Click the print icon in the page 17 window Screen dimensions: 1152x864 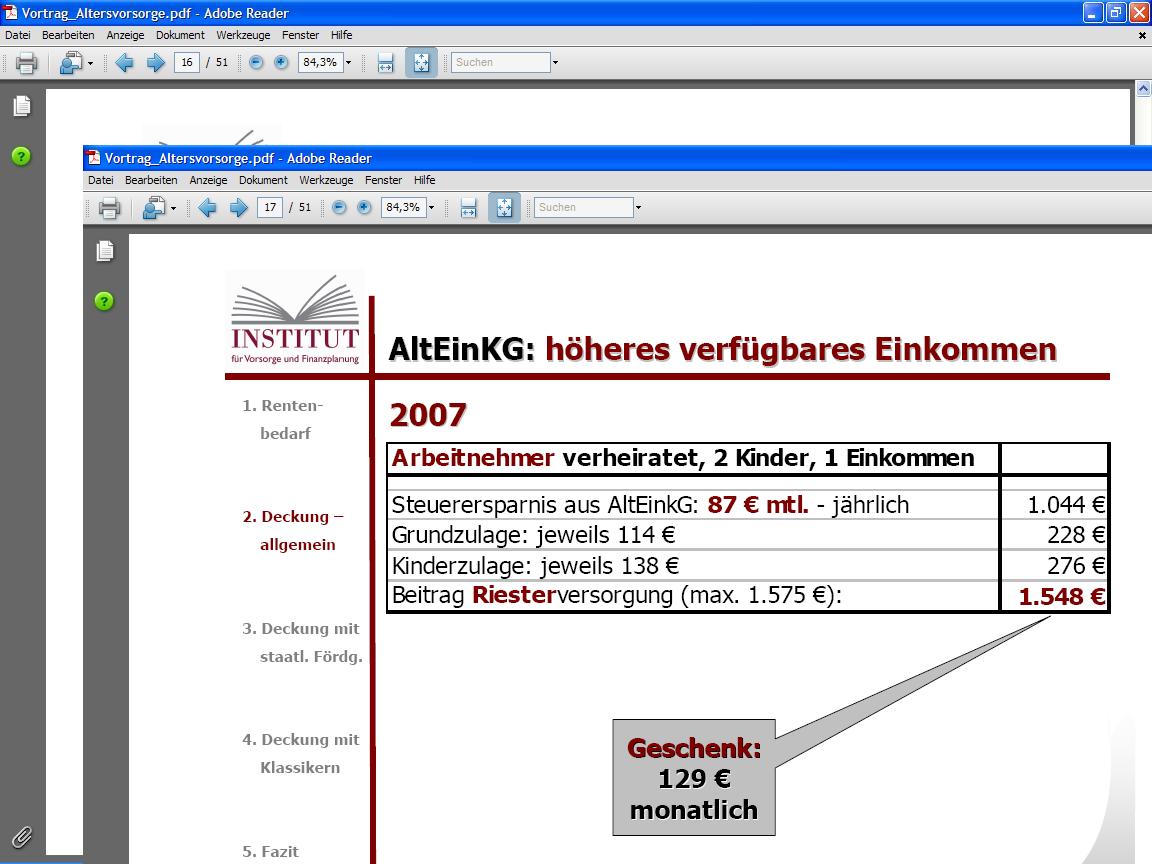coord(109,208)
